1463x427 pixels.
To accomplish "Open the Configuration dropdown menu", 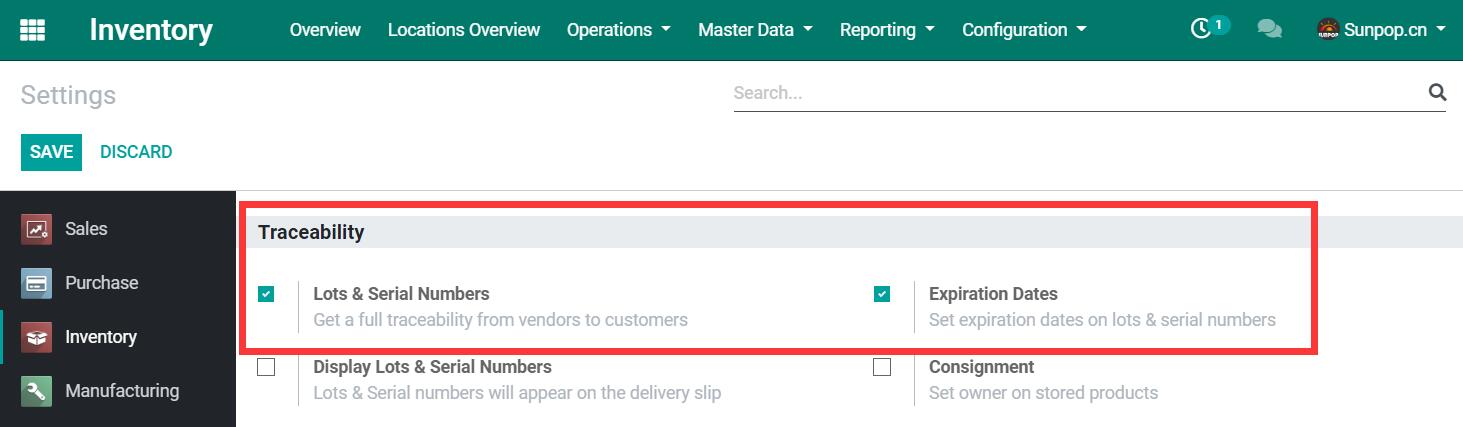I will coord(1024,30).
